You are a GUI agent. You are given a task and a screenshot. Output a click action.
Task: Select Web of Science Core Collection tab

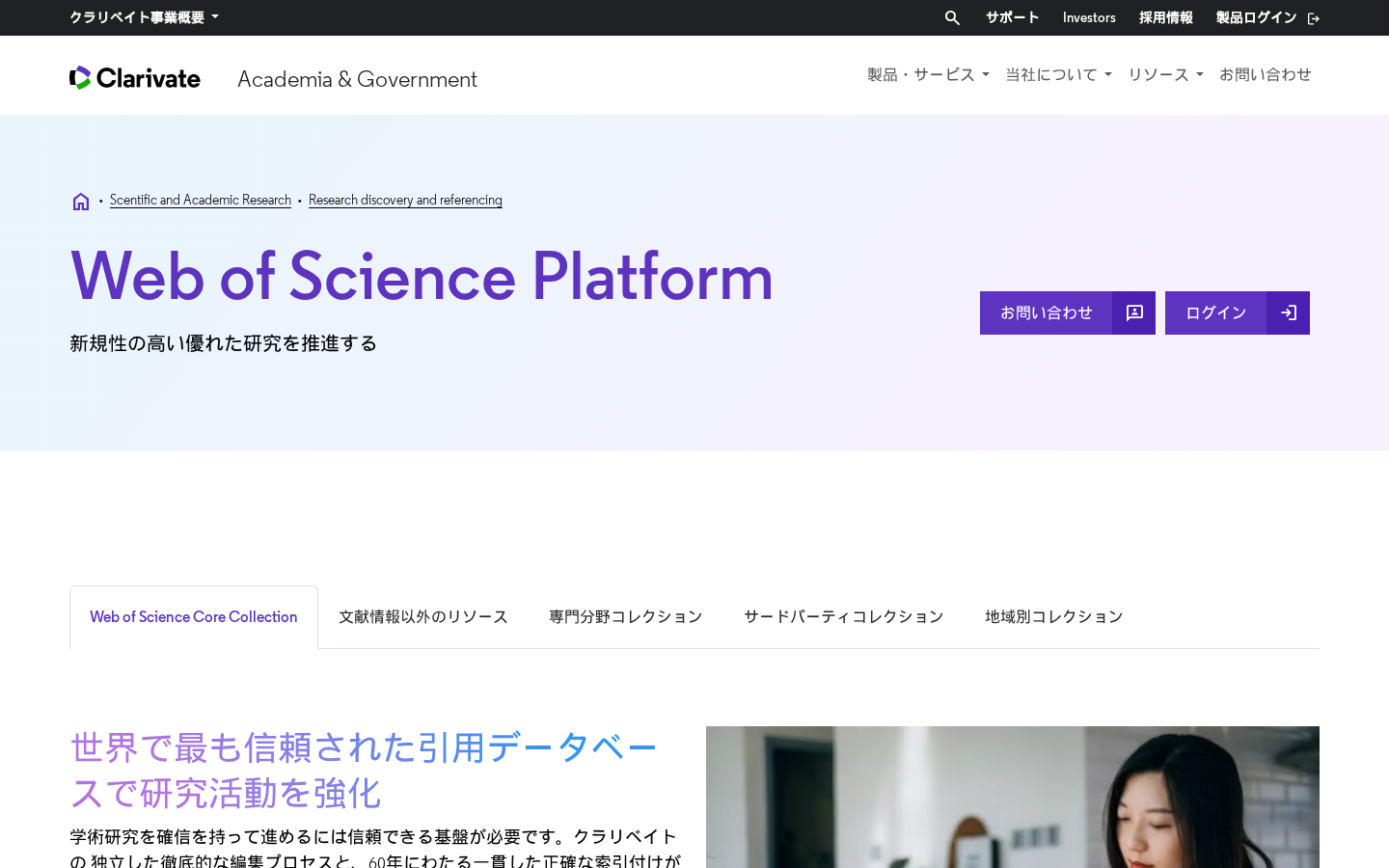click(x=194, y=617)
